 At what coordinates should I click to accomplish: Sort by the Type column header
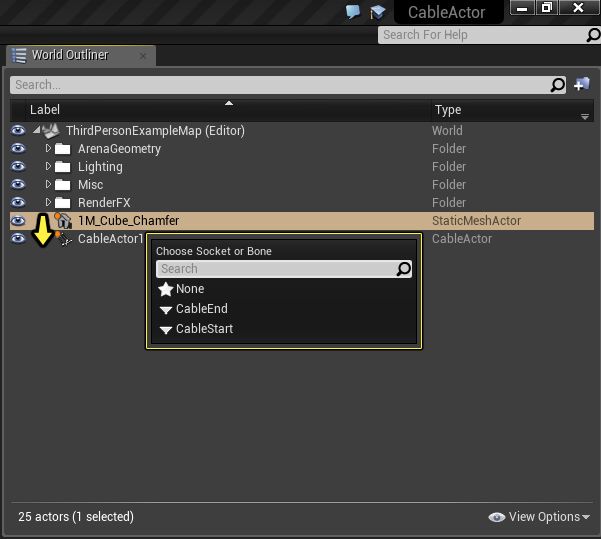pyautogui.click(x=447, y=110)
